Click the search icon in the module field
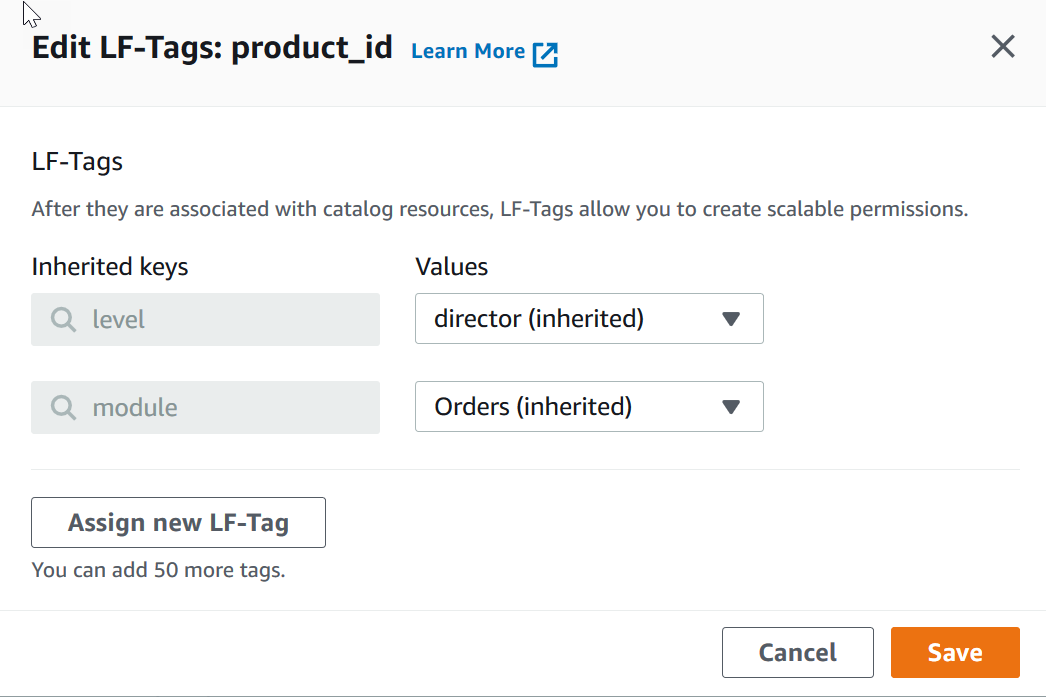Image resolution: width=1046 pixels, height=697 pixels. [x=63, y=407]
